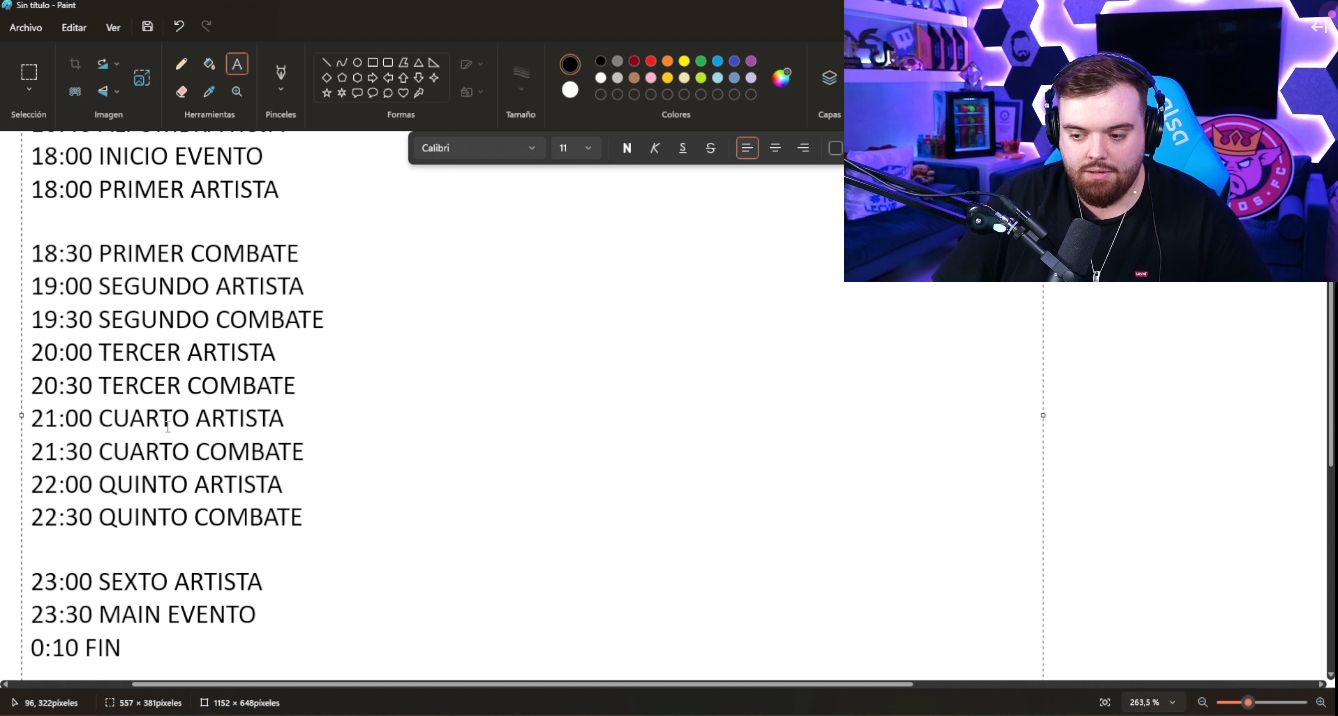1338x716 pixels.
Task: Open the Archivo menu
Action: pos(26,28)
